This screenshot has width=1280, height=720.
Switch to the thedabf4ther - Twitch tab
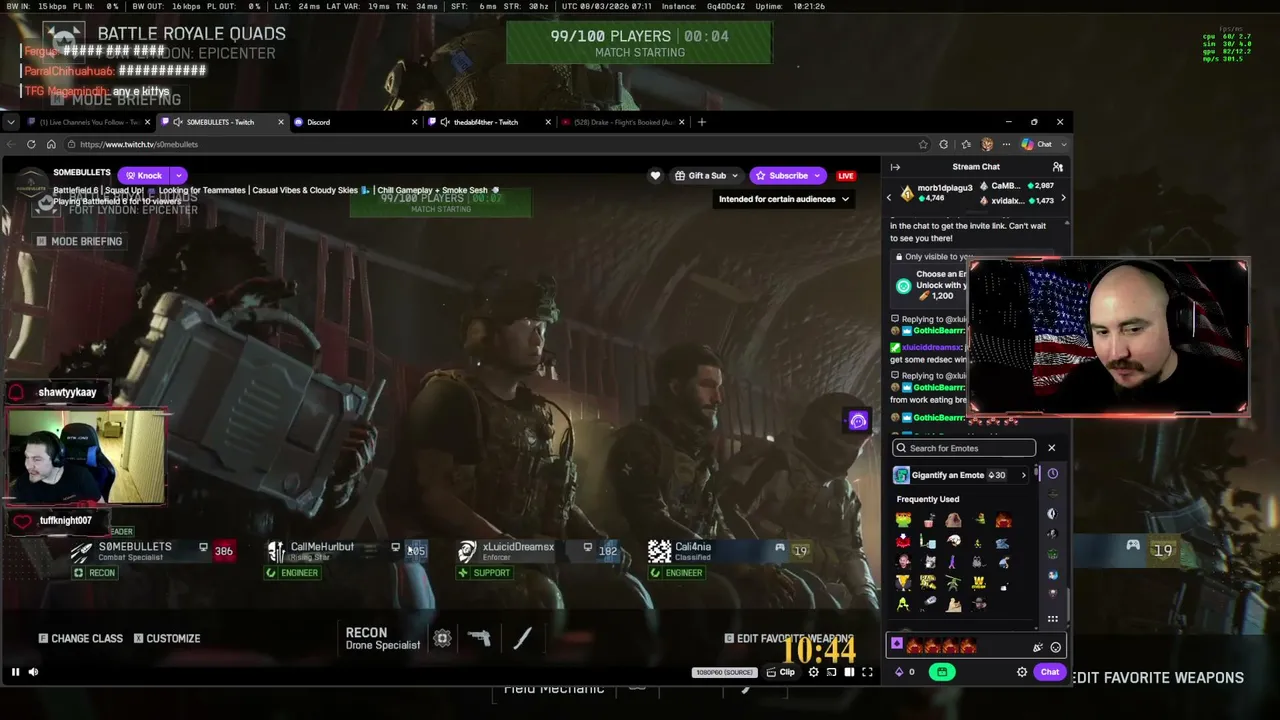(x=489, y=122)
